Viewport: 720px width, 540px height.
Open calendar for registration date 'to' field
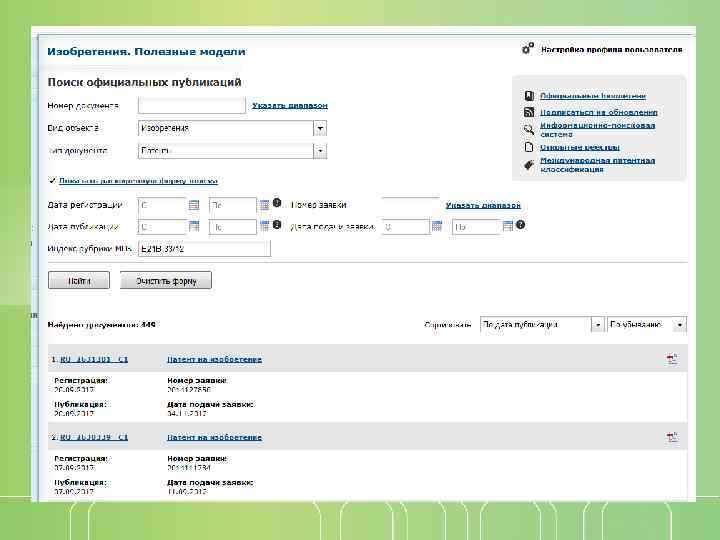(264, 205)
